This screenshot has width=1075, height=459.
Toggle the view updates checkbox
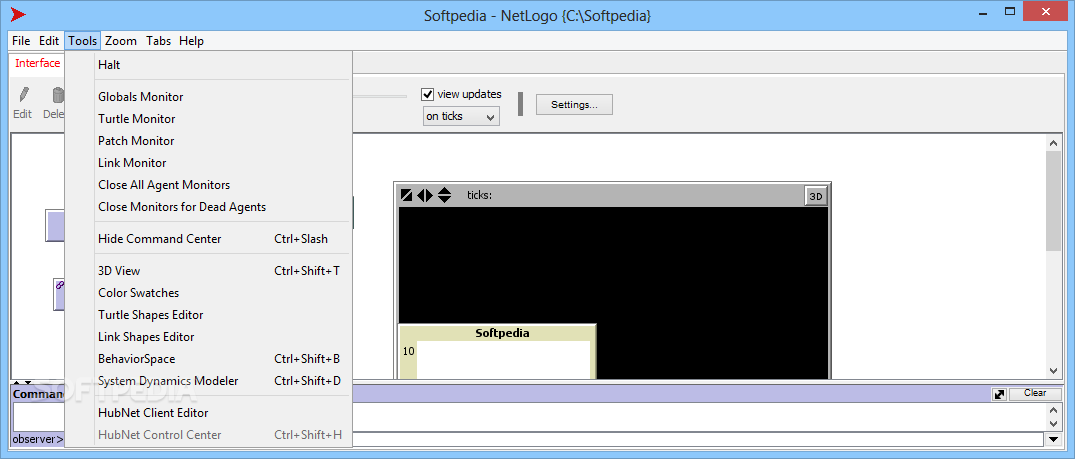click(428, 95)
